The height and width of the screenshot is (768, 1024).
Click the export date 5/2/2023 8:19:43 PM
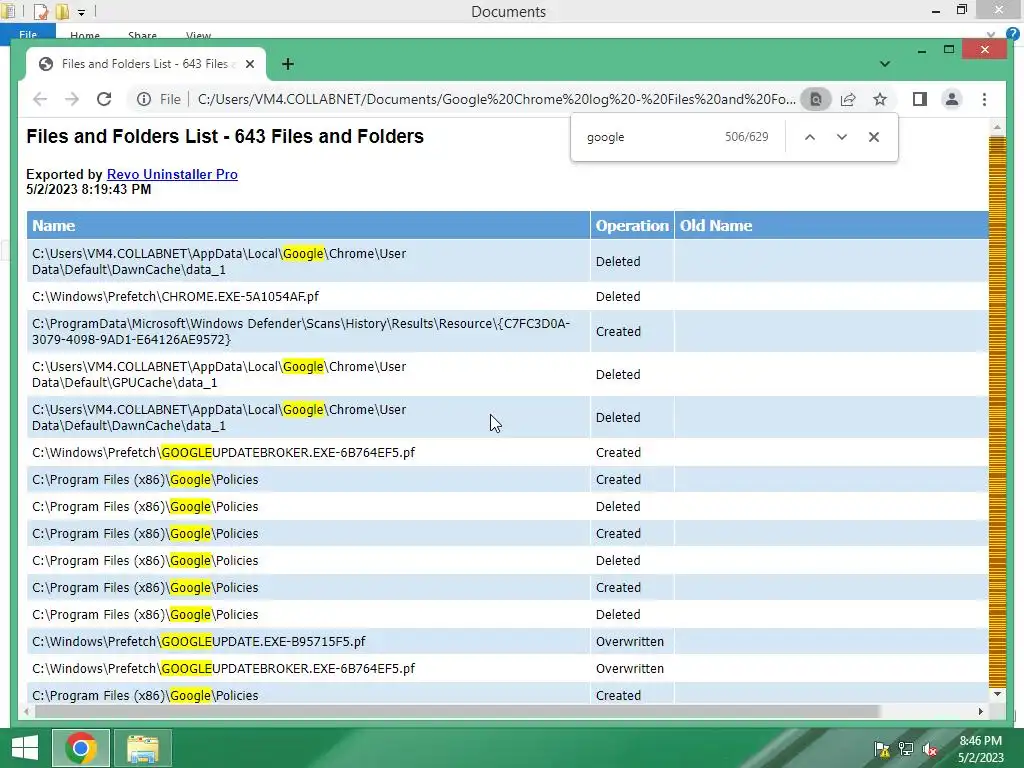[x=89, y=189]
